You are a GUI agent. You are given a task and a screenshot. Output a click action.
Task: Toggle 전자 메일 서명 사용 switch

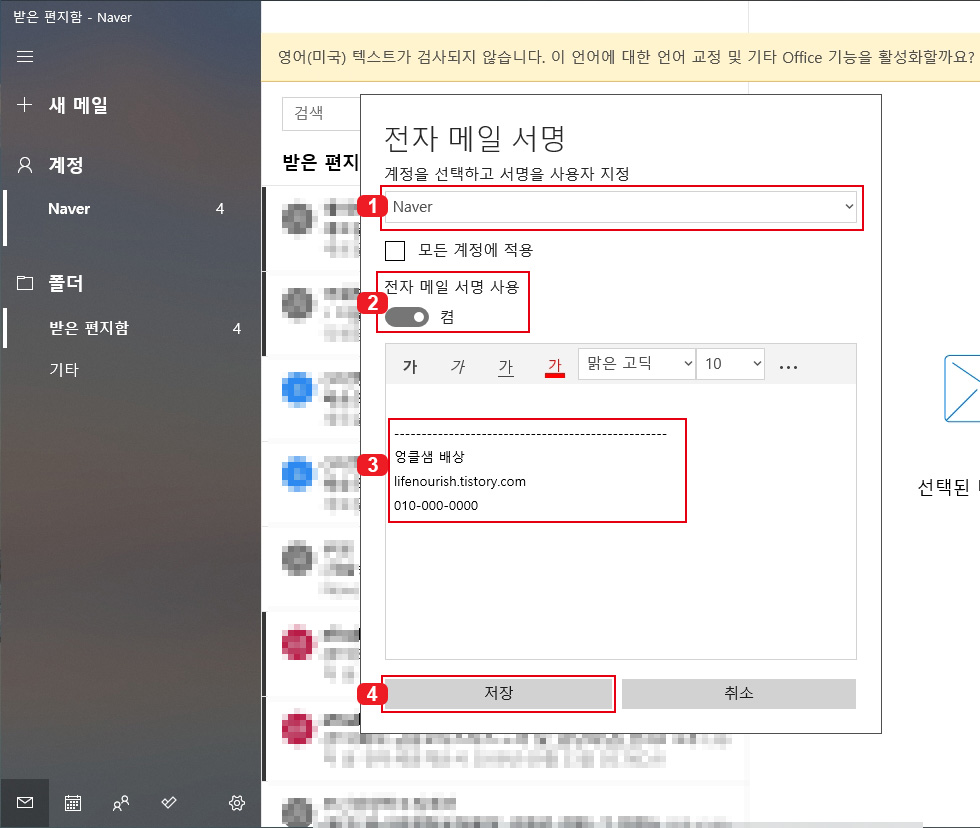[407, 317]
